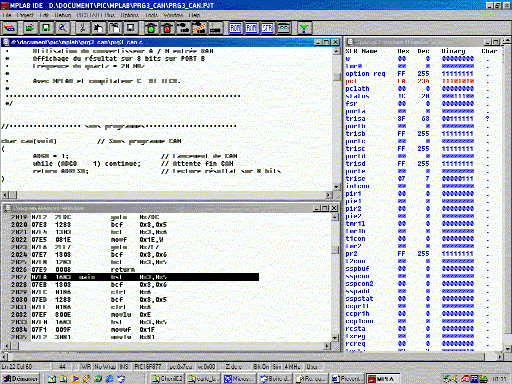512x384 pixels.
Task: Open the Help menu
Action: coord(194,15)
